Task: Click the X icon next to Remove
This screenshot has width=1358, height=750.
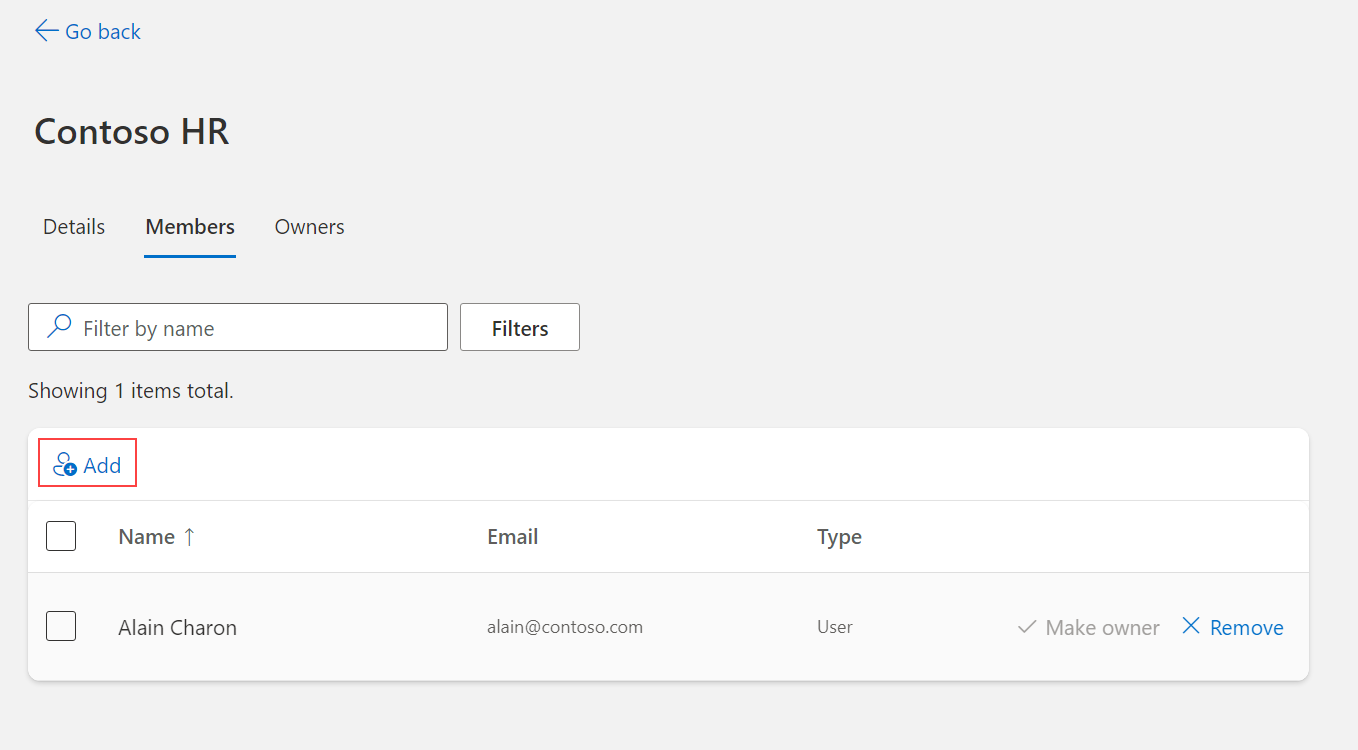Action: (x=1191, y=626)
